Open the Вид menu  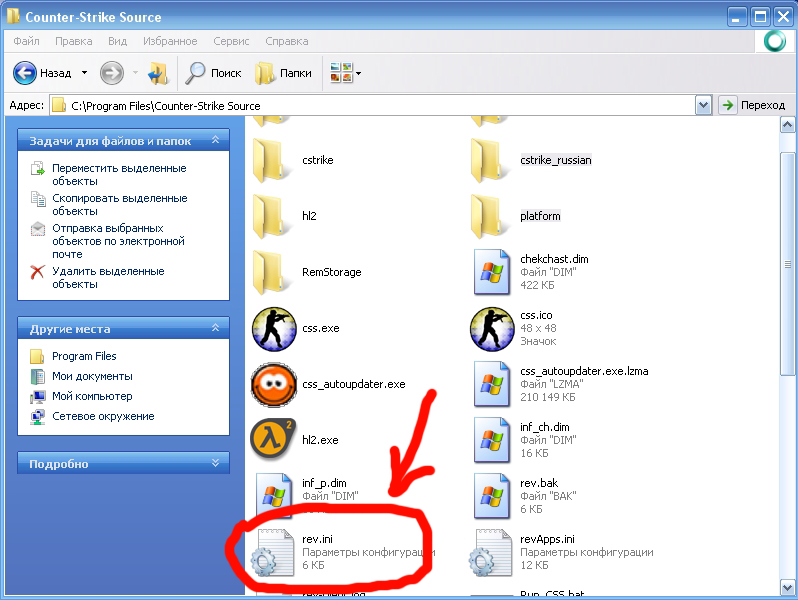pyautogui.click(x=118, y=41)
